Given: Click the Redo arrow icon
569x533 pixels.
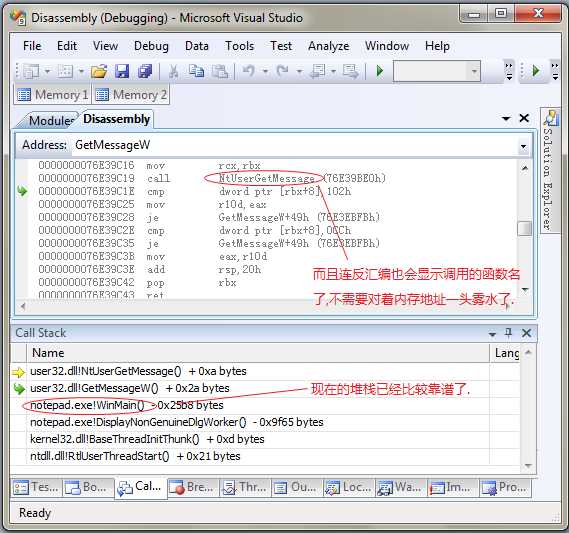Looking at the screenshot, I should pos(283,70).
